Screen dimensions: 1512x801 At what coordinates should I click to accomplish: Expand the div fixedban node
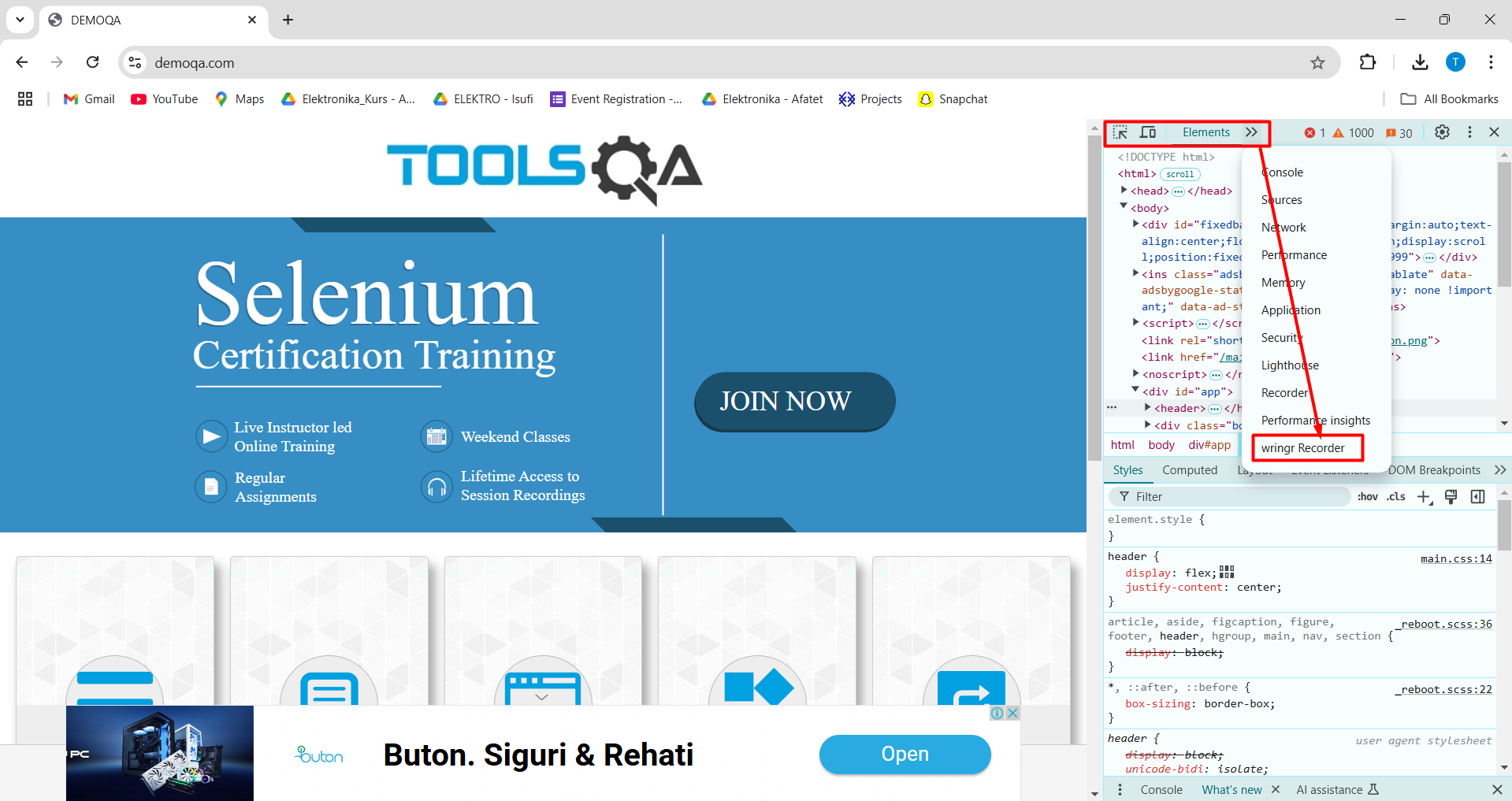(x=1135, y=224)
